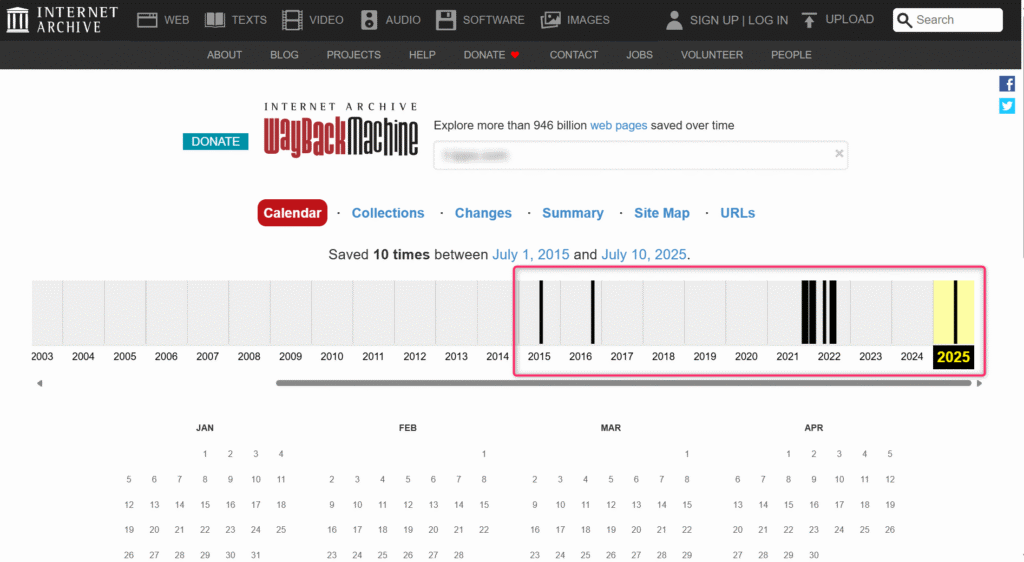The image size is (1024, 562).
Task: Click the user account person icon
Action: (x=674, y=20)
